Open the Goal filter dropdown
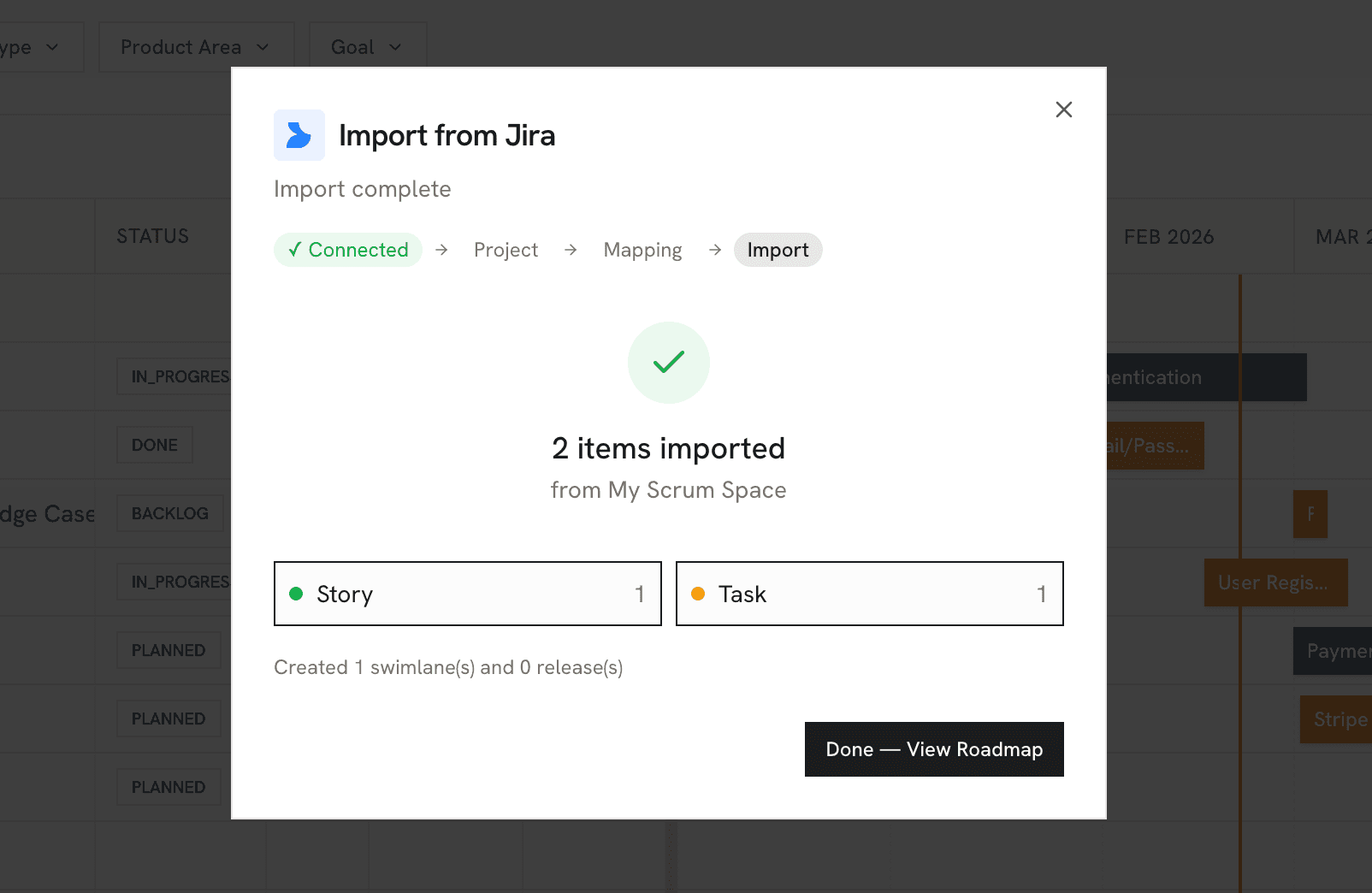This screenshot has width=1372, height=893. click(x=367, y=47)
